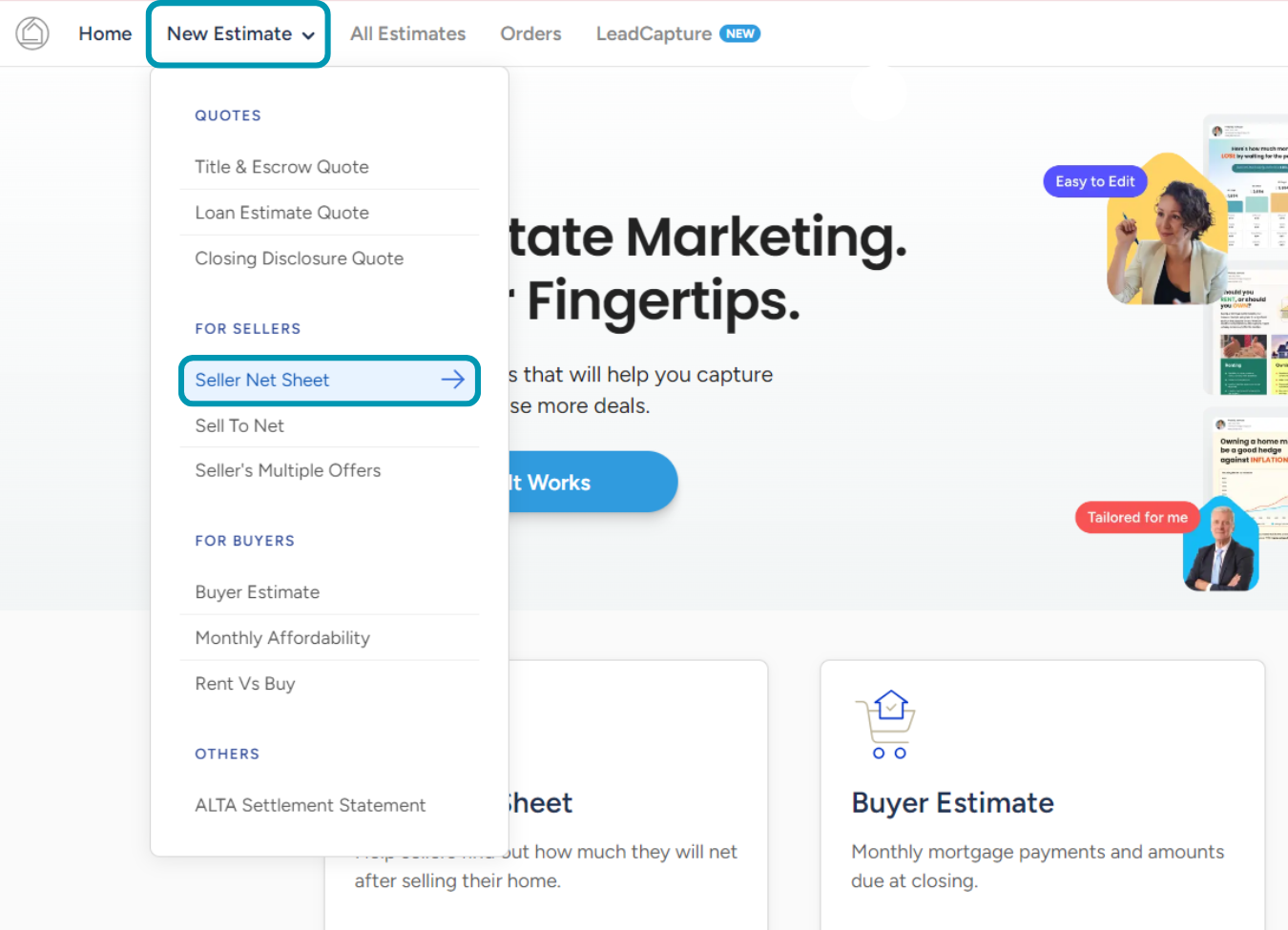Click the home logo icon in navbar
The image size is (1288, 930).
tap(32, 33)
